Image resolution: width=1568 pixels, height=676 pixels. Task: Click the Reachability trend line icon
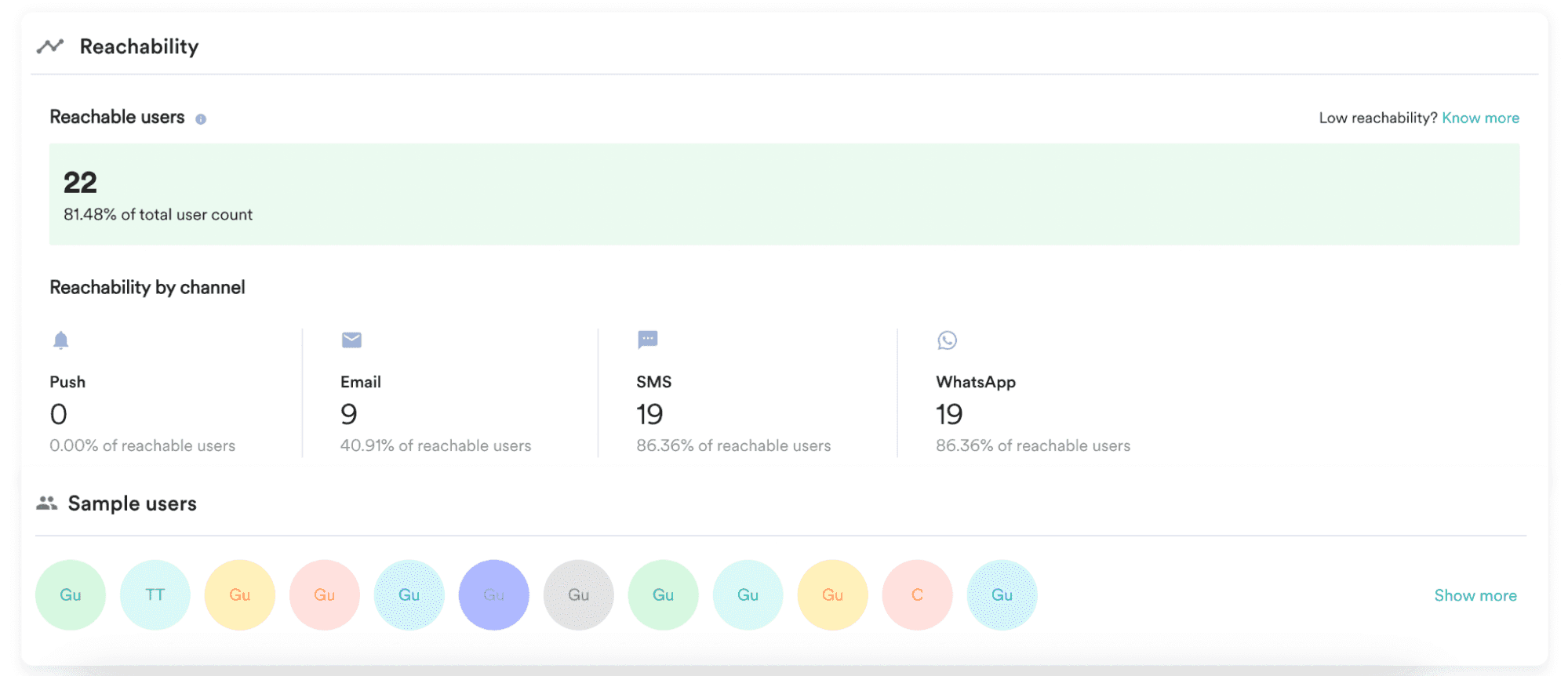click(50, 46)
